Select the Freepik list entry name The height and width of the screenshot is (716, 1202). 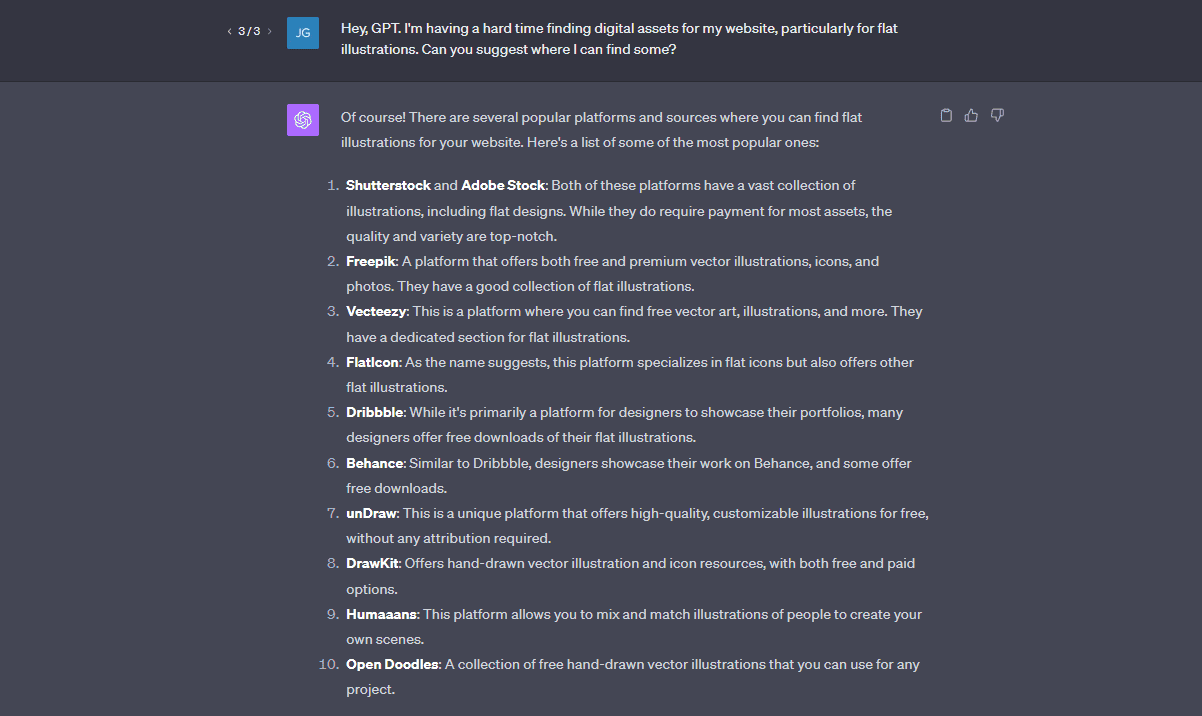click(371, 261)
